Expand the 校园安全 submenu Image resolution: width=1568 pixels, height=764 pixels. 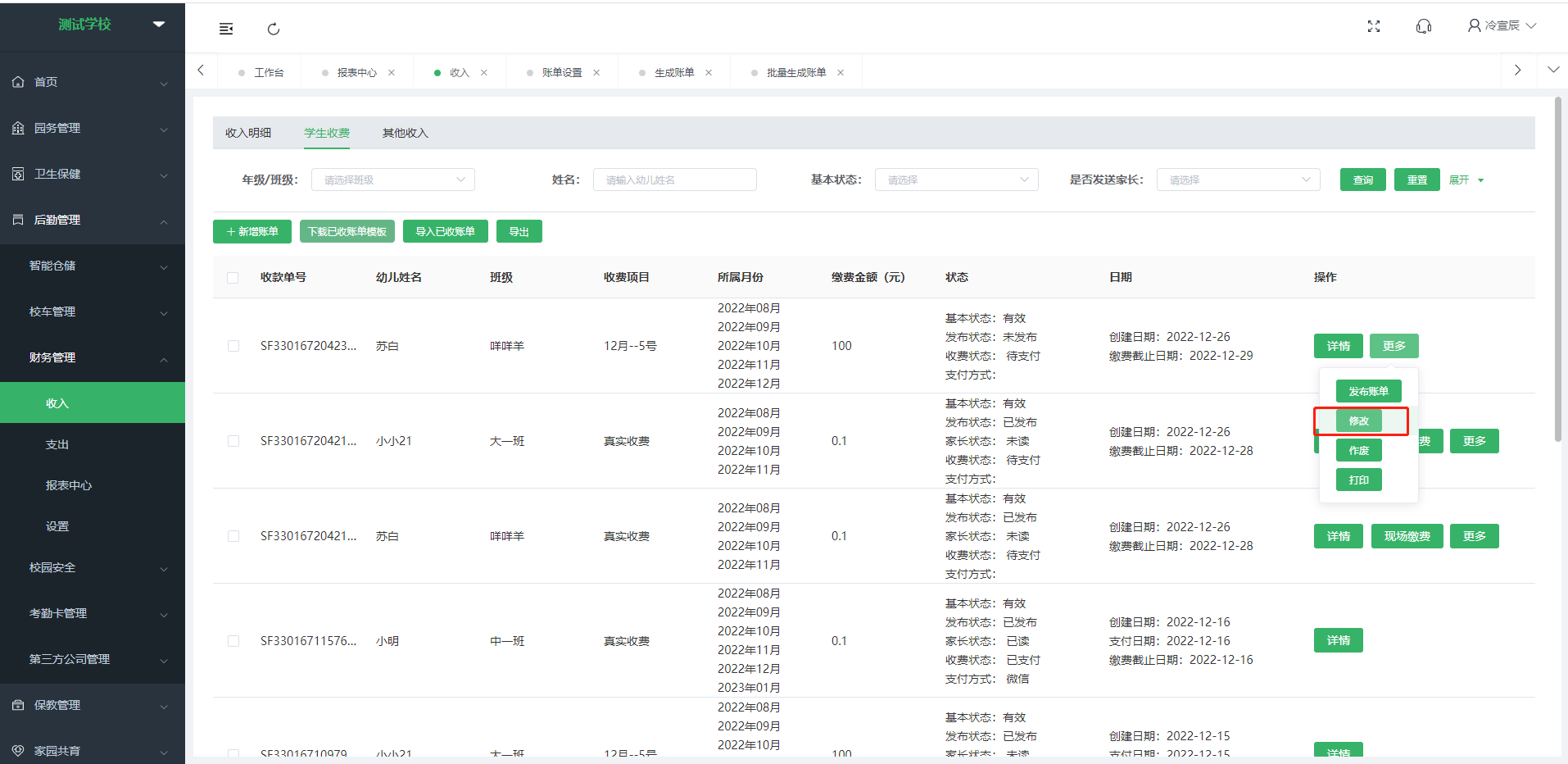point(93,567)
